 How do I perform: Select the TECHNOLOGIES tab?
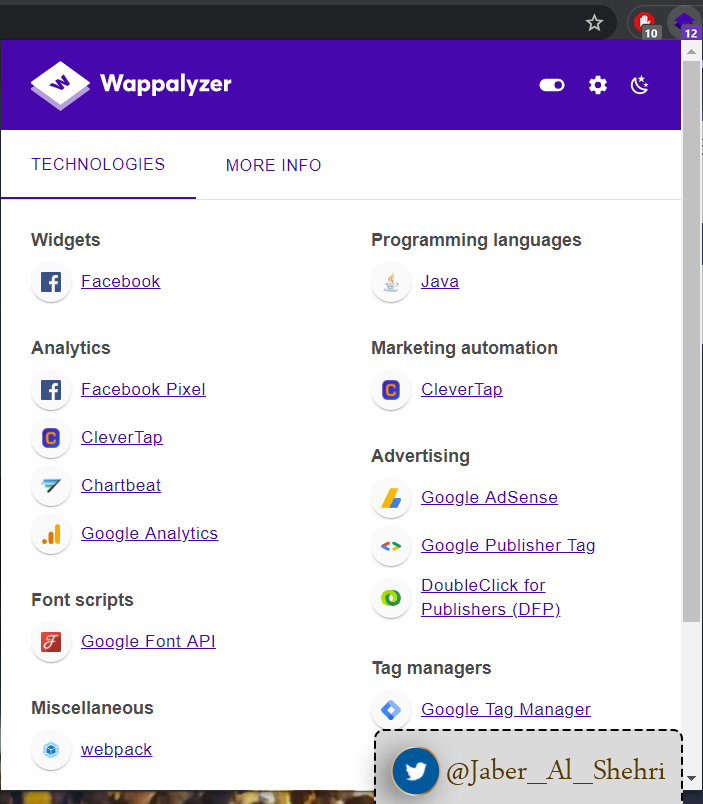[x=98, y=165]
